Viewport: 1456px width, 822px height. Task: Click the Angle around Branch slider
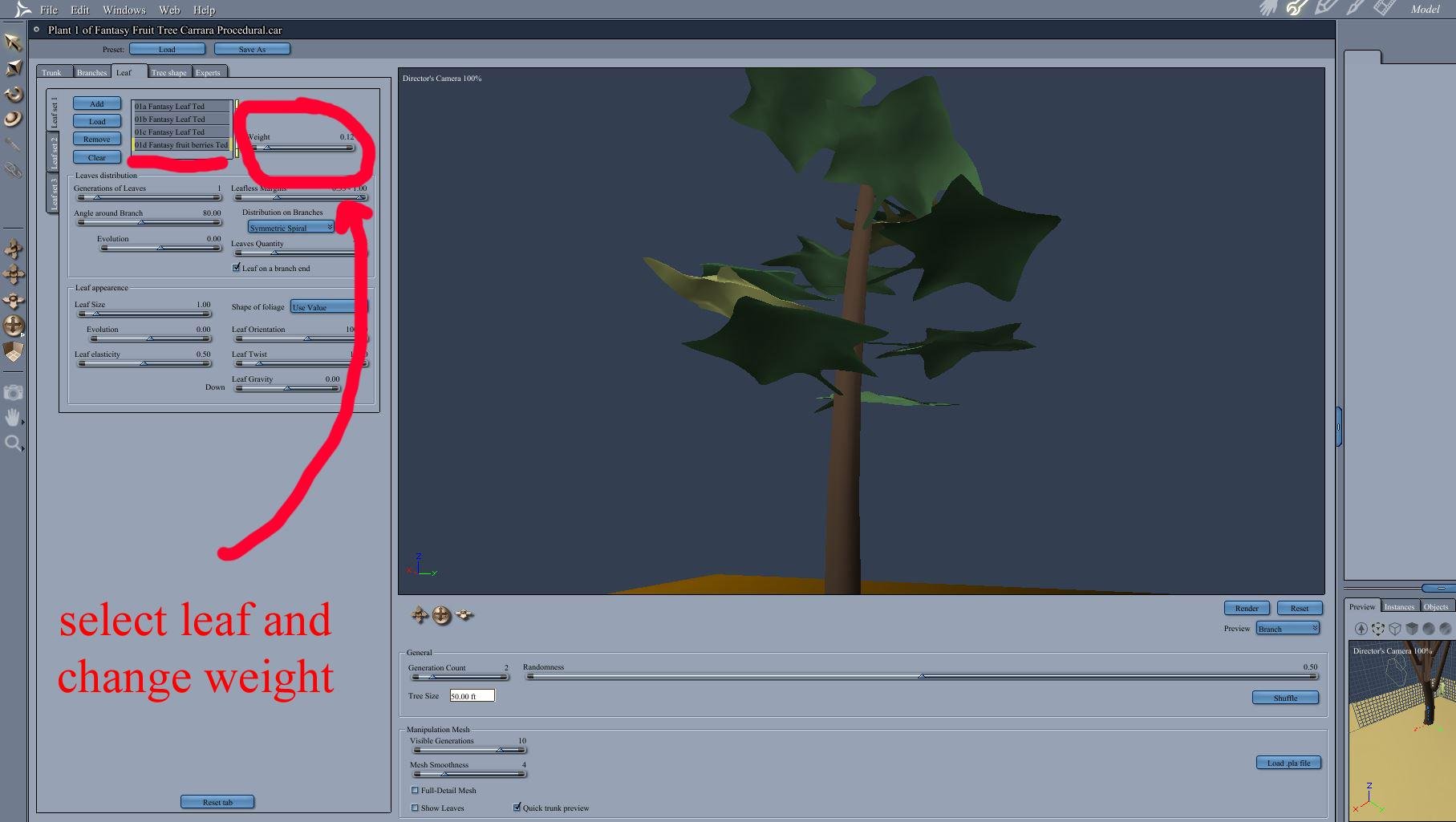[x=148, y=222]
